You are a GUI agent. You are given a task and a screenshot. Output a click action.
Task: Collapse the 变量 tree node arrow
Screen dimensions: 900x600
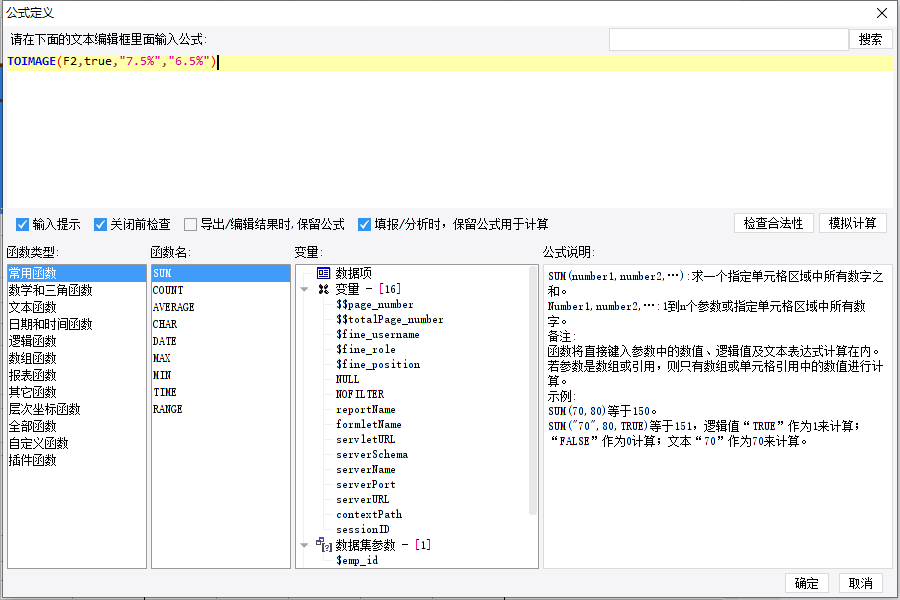coord(305,289)
